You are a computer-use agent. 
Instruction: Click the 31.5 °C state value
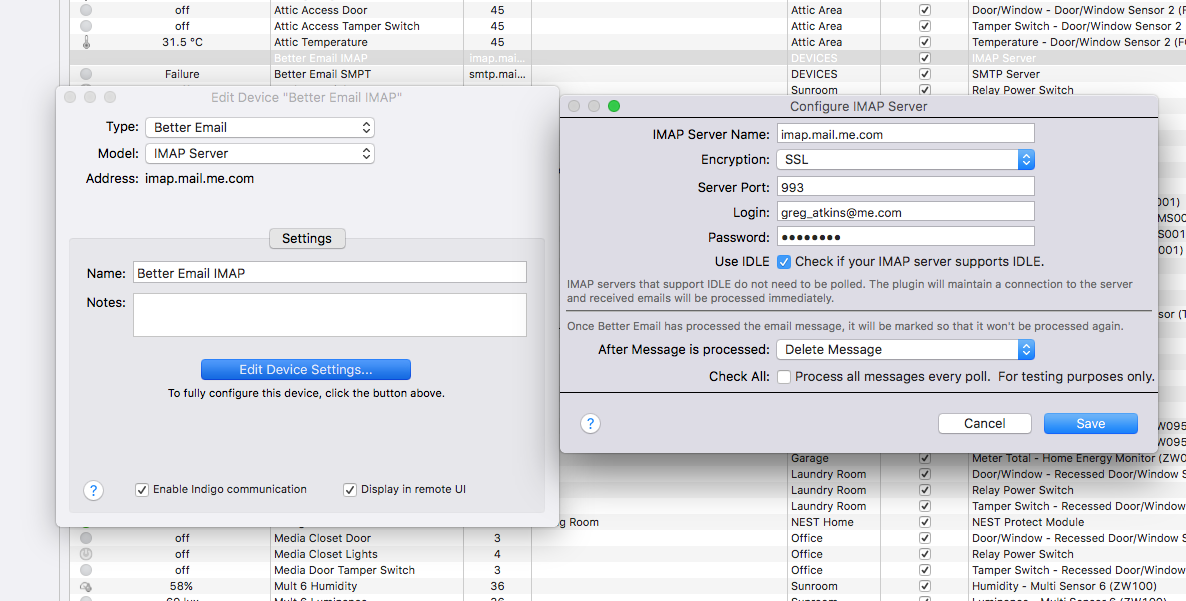(x=182, y=42)
